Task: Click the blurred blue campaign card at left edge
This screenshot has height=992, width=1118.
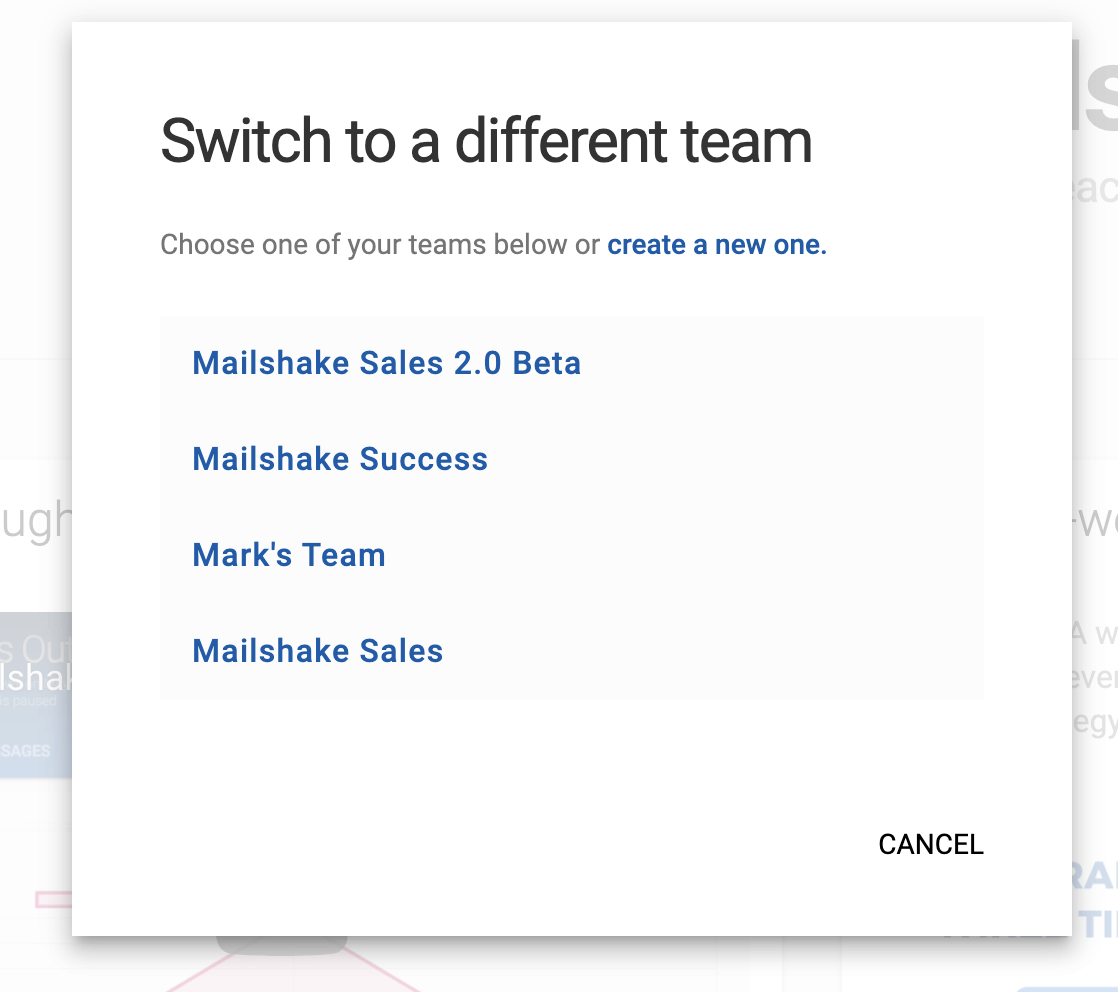Action: coord(35,680)
